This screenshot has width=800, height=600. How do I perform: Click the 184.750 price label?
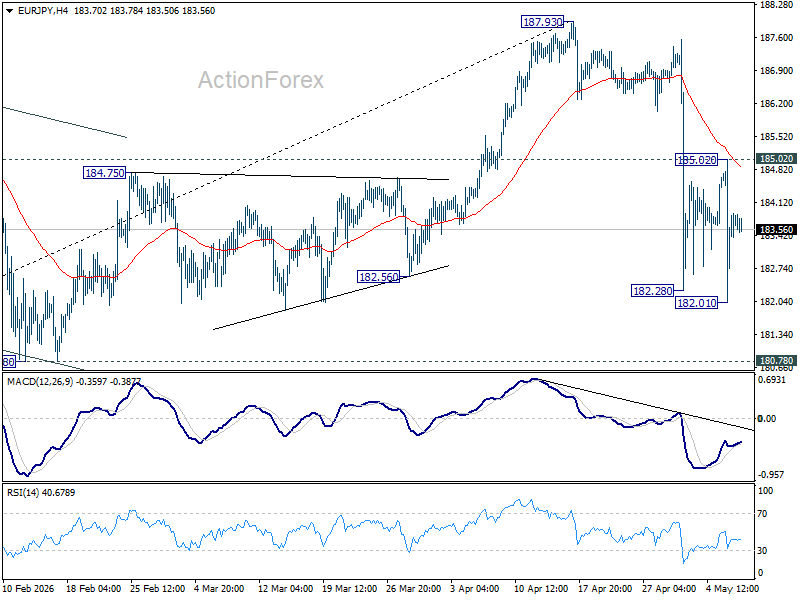point(105,173)
